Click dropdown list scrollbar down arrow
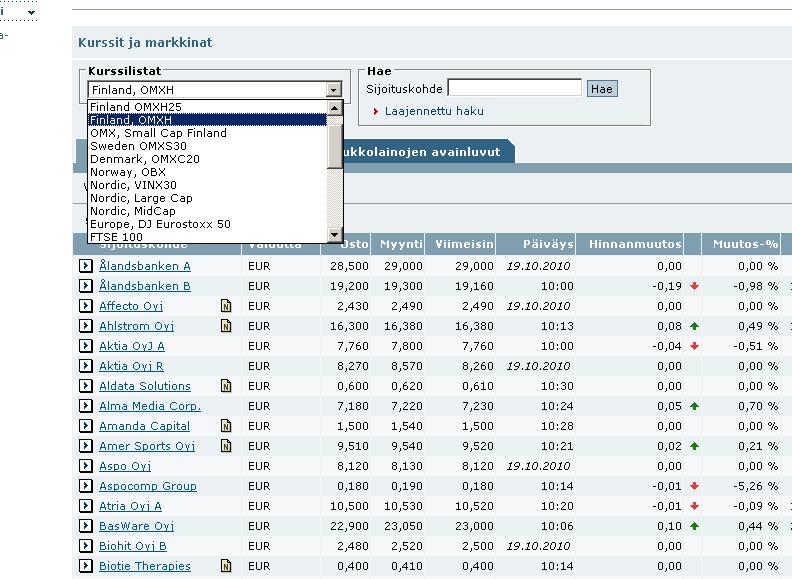792x579 pixels. pos(335,235)
